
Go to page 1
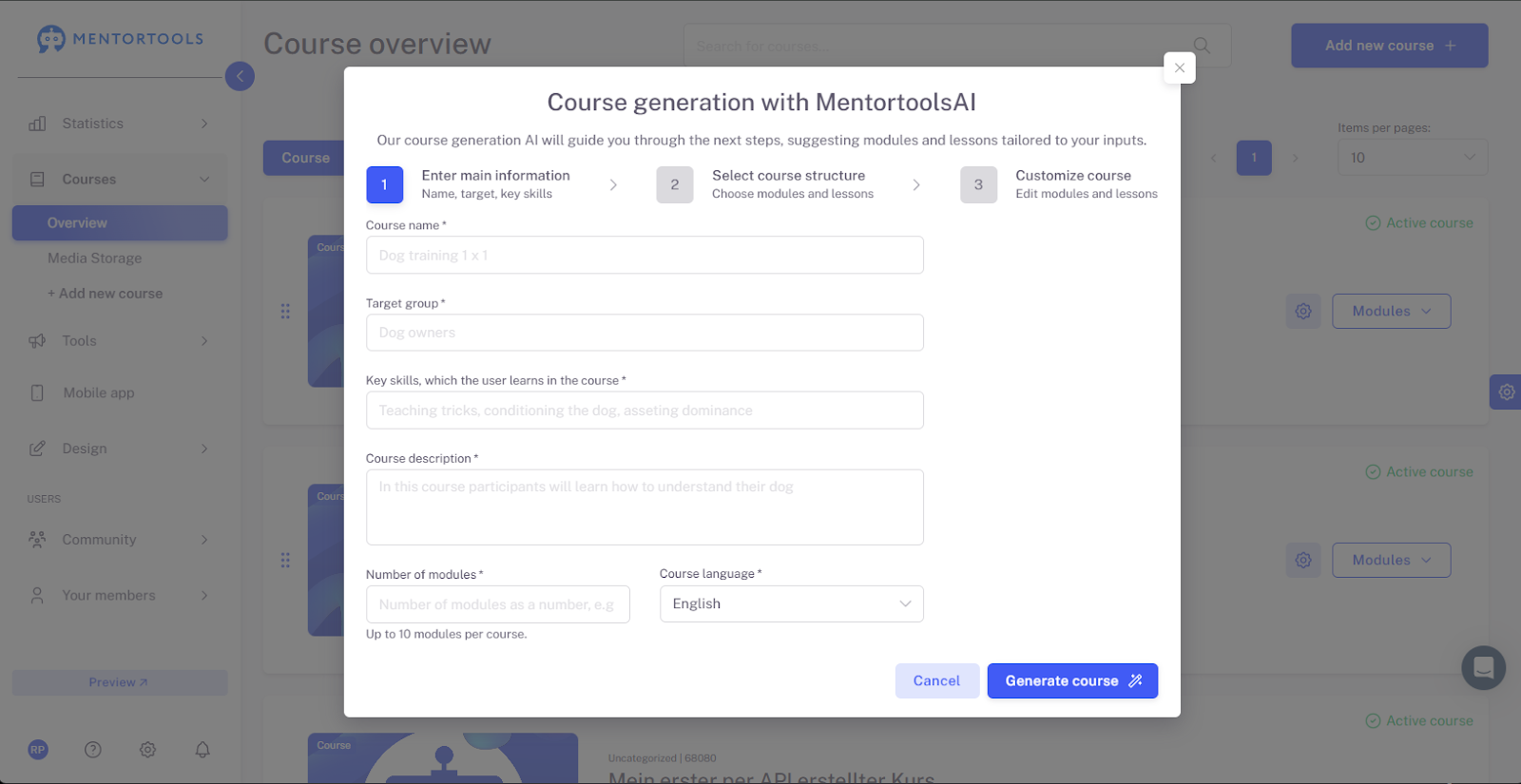[1254, 158]
